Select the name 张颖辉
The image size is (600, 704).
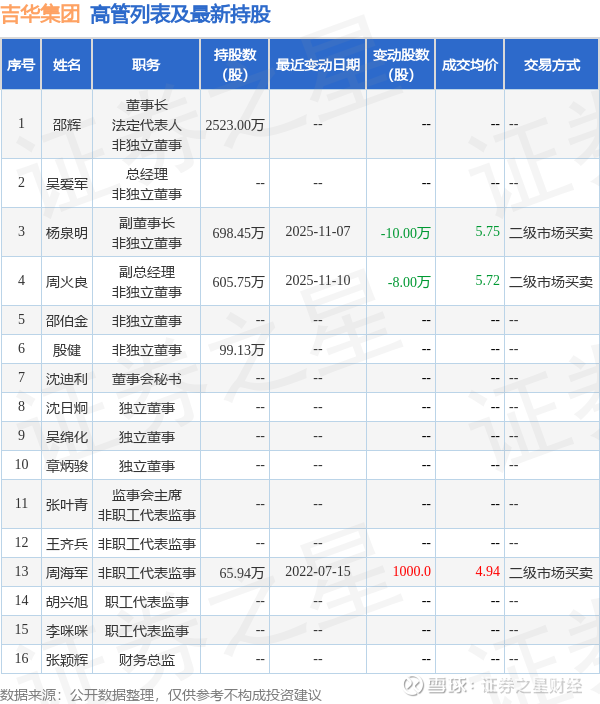(x=67, y=660)
